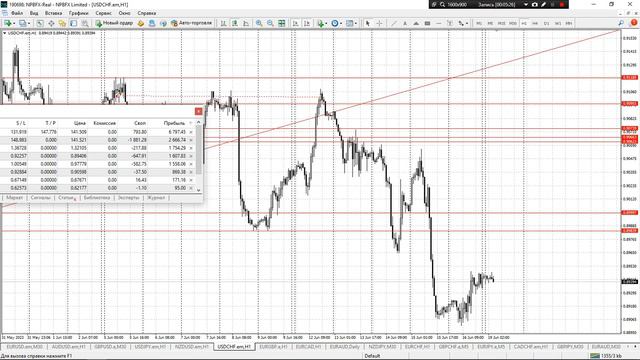The width and height of the screenshot is (640, 360).
Task: Expand the arrows objects dropdown
Action: click(x=467, y=23)
